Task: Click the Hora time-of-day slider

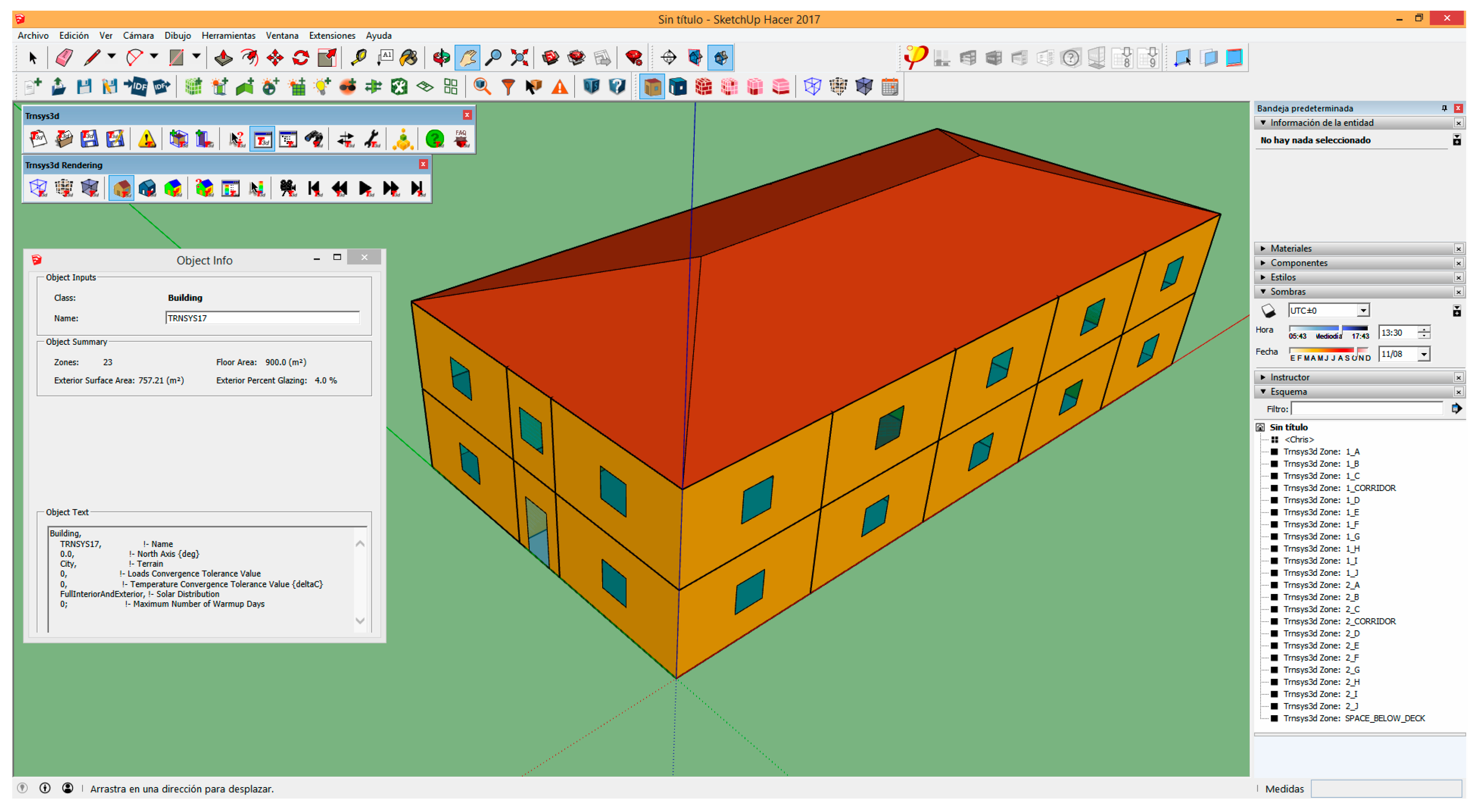Action: [x=1328, y=329]
